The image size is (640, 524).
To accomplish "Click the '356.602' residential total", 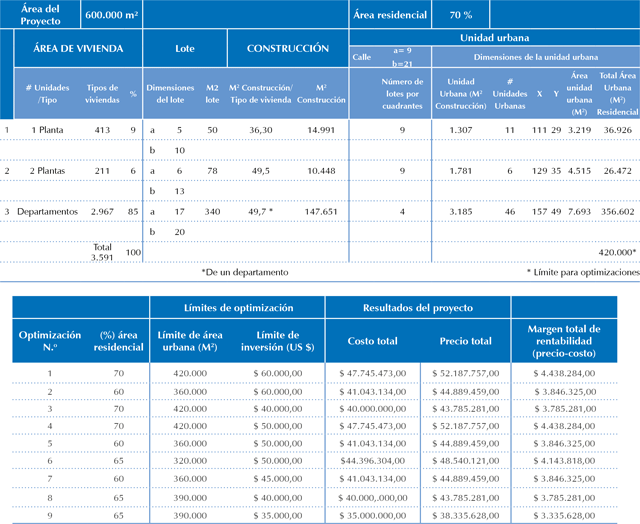I will click(x=618, y=212).
